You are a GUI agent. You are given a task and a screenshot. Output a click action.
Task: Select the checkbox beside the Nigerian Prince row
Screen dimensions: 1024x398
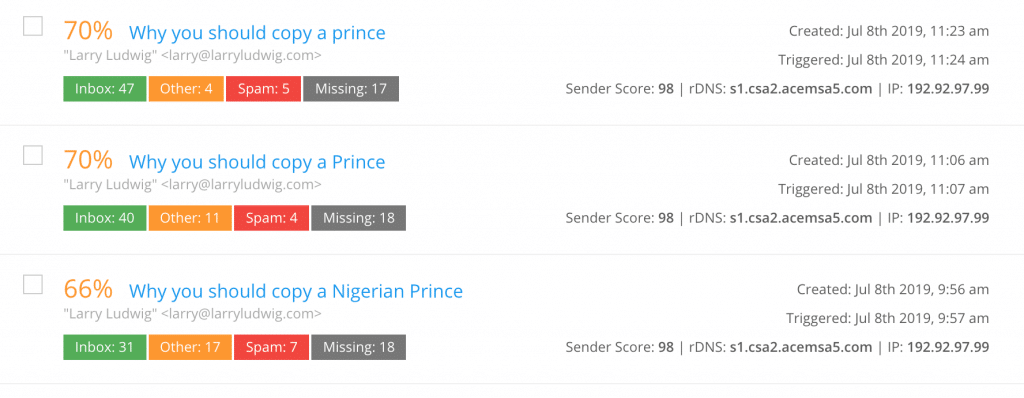pos(33,285)
